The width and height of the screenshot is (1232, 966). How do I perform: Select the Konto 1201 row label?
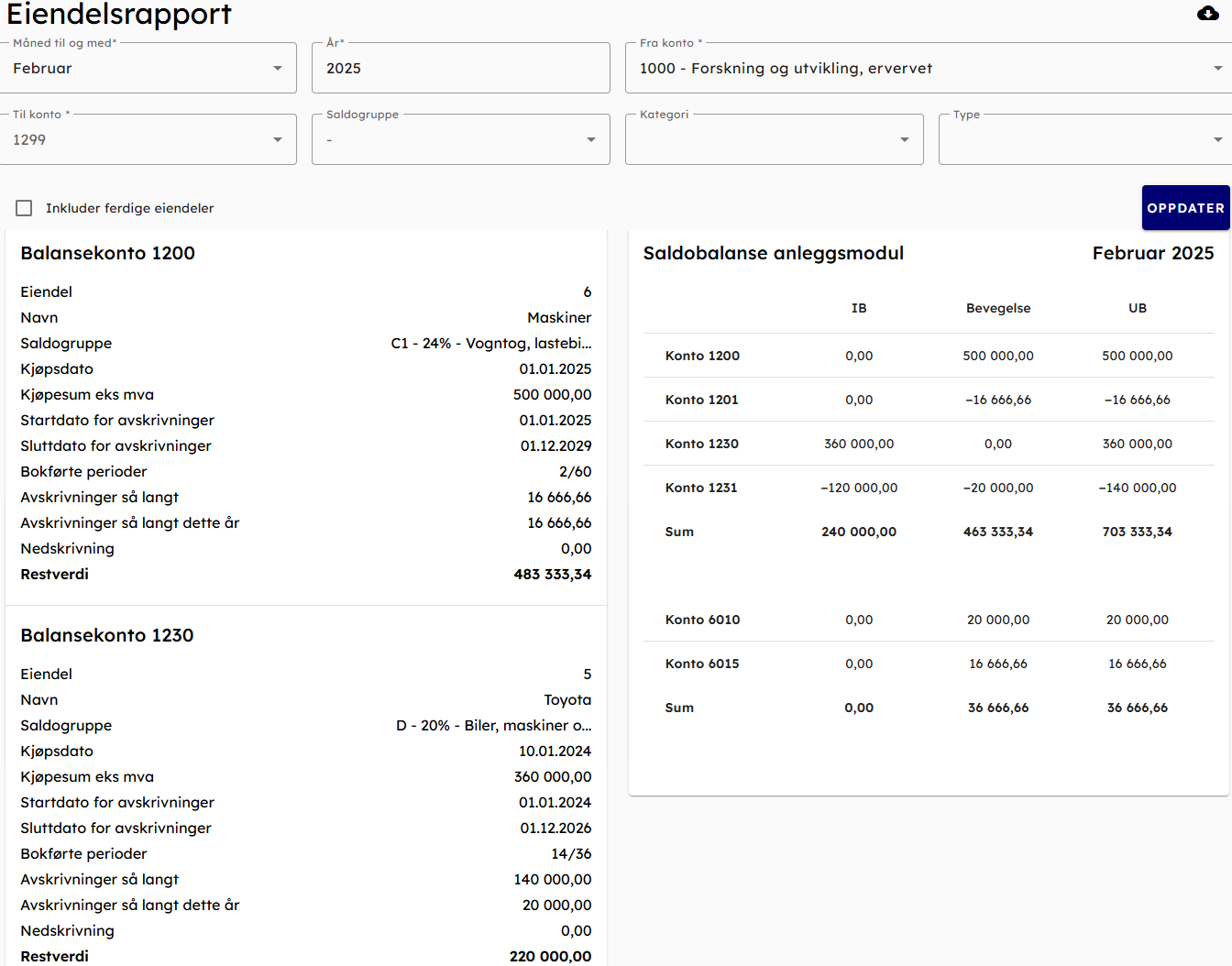(x=701, y=400)
